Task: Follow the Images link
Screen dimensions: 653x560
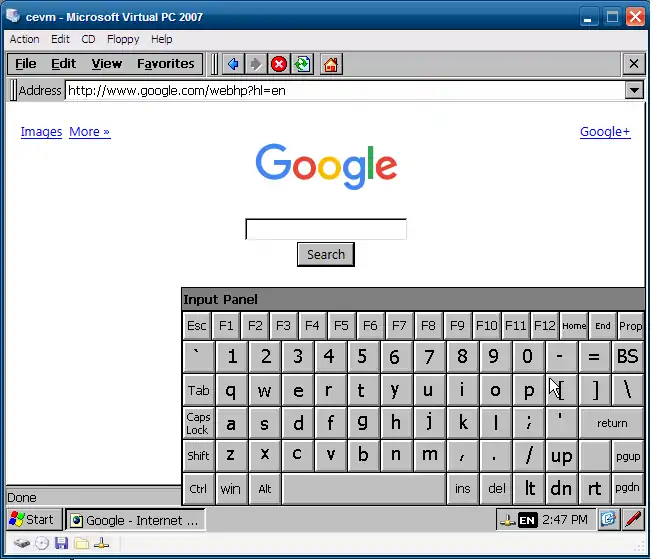Action: pyautogui.click(x=41, y=132)
